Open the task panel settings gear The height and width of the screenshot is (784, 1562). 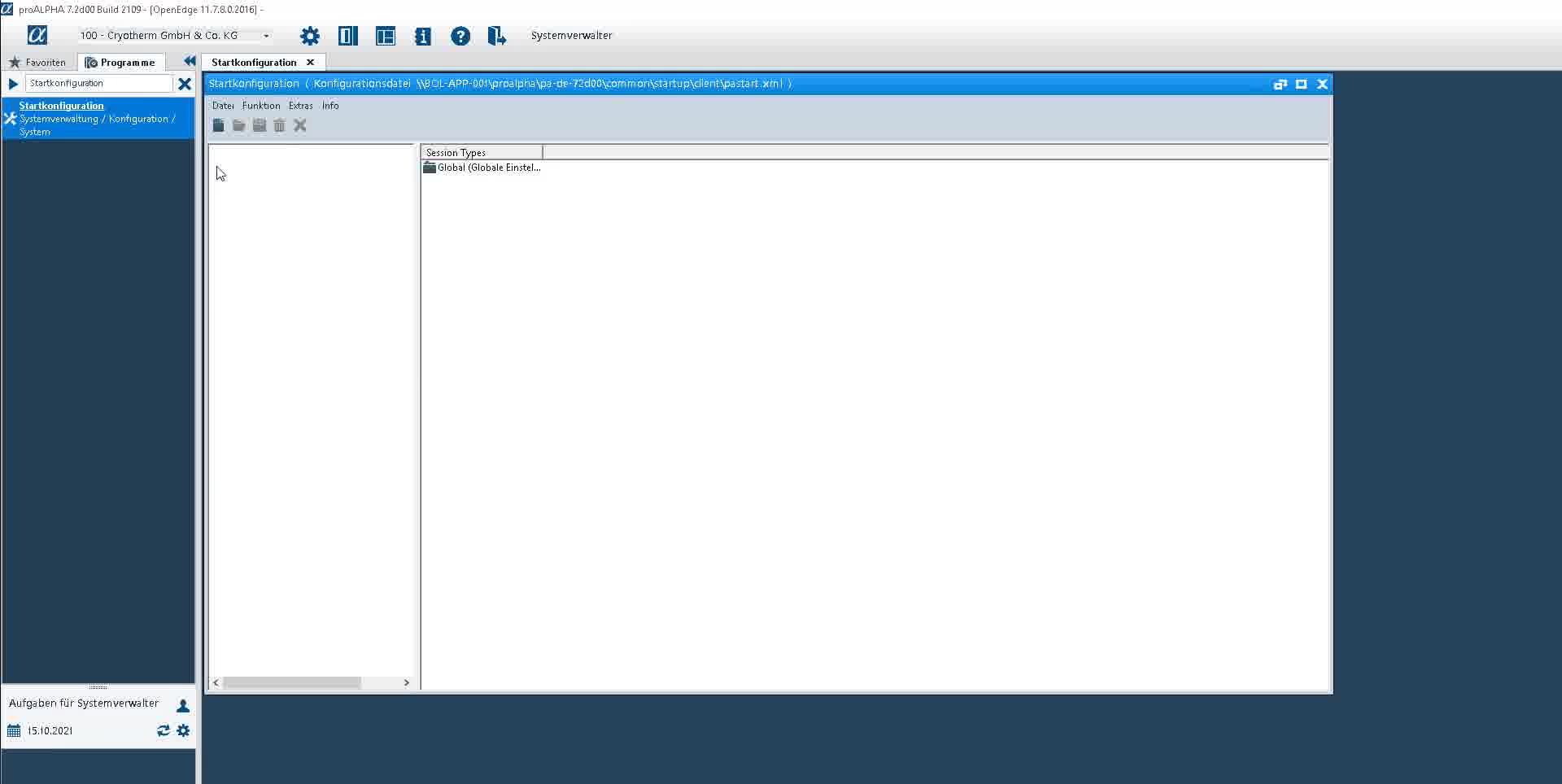click(x=183, y=730)
